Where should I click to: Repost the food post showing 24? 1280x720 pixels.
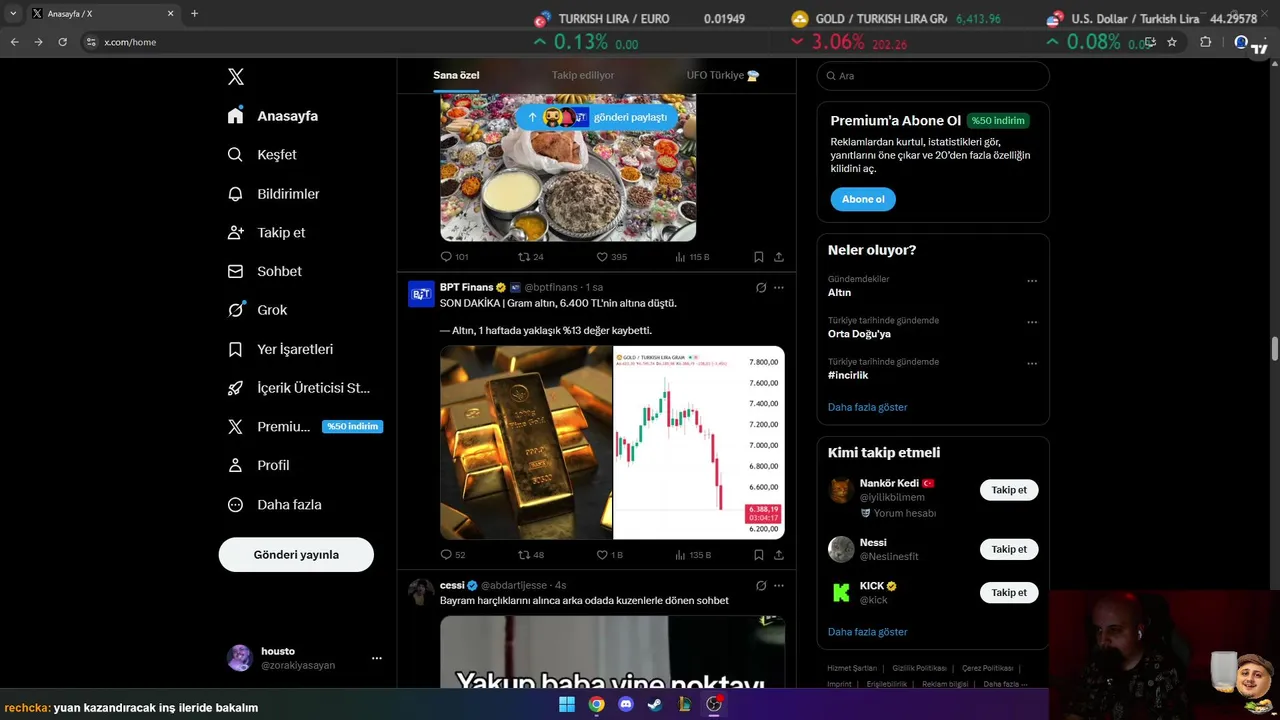[x=531, y=257]
